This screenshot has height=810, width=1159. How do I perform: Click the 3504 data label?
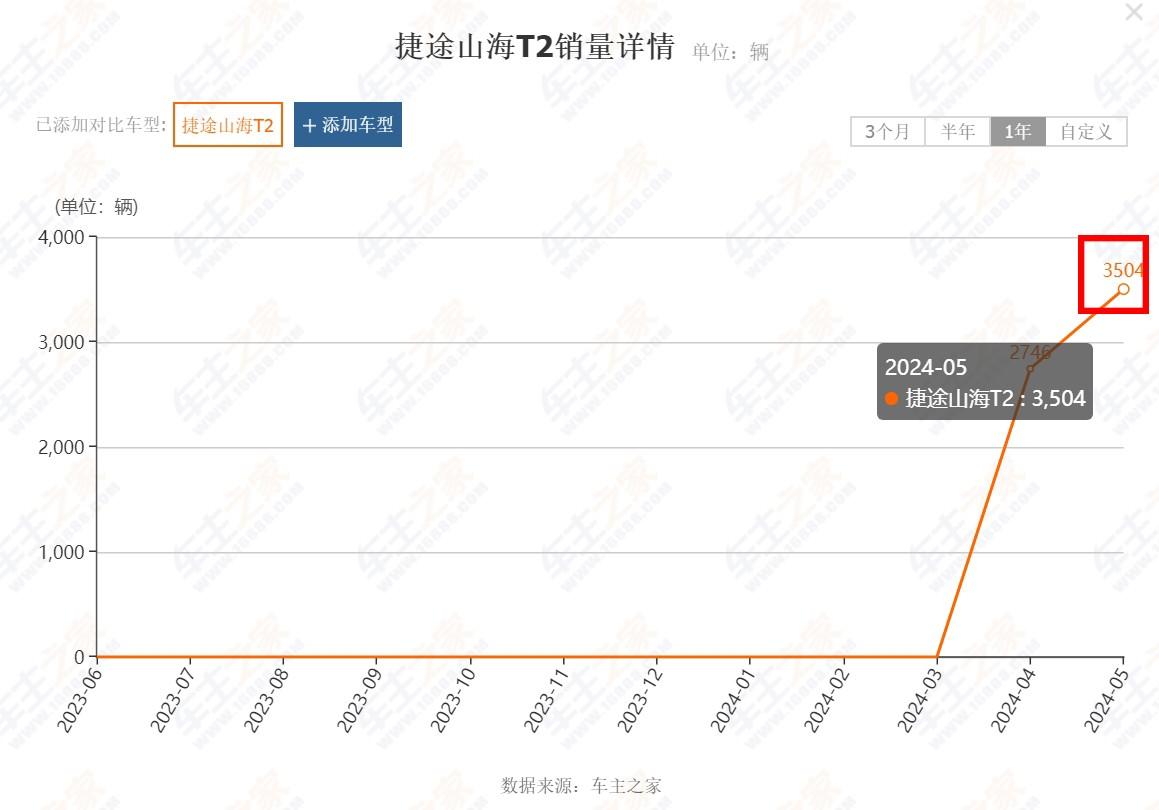coord(1123,270)
